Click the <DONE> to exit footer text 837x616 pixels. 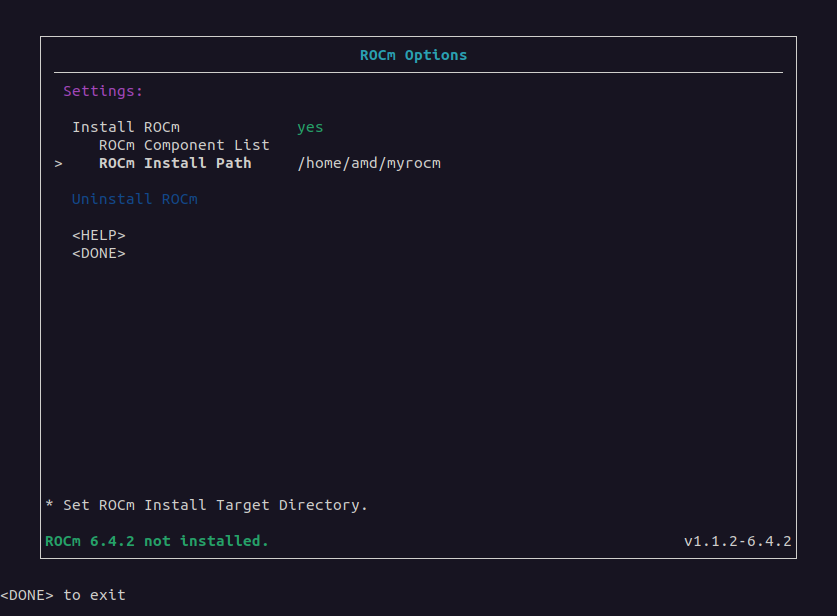pos(63,595)
